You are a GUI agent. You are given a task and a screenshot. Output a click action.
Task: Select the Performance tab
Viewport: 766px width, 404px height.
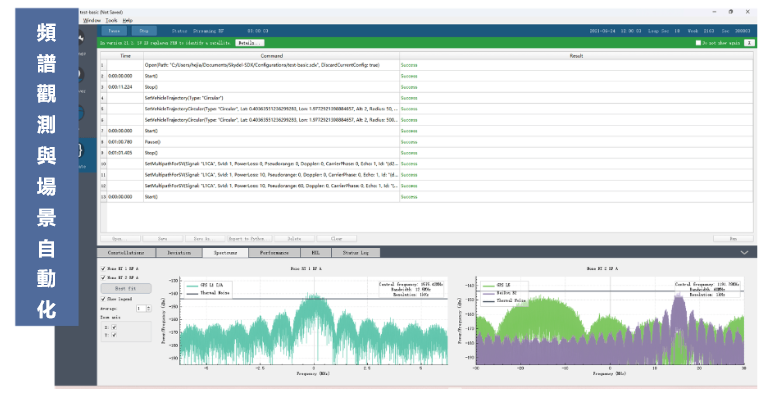coord(275,253)
